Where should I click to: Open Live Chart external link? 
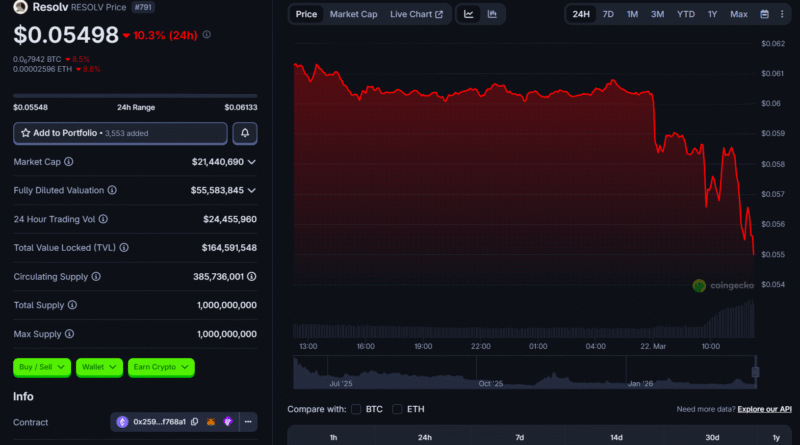coord(416,14)
